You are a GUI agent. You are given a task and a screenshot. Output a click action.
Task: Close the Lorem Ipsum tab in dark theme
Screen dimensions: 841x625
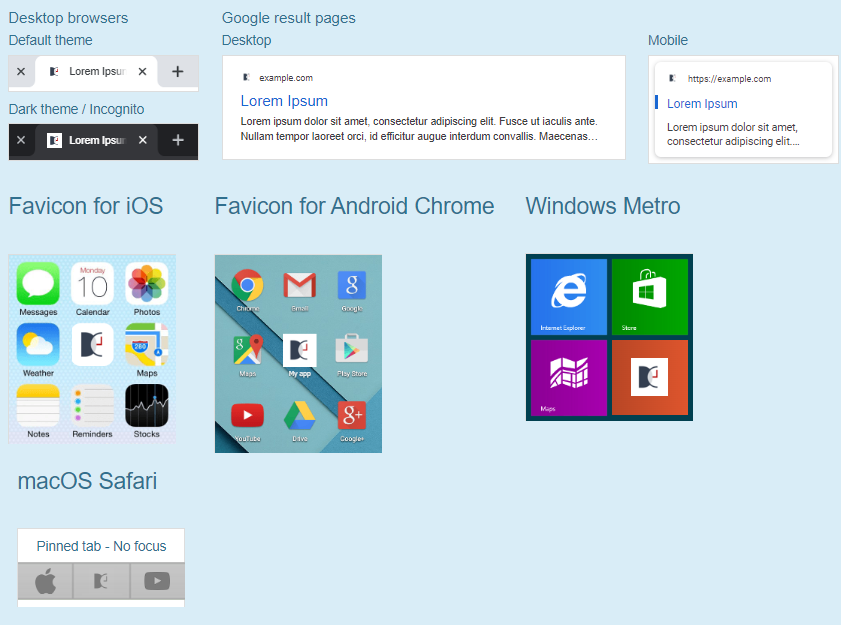tap(143, 141)
